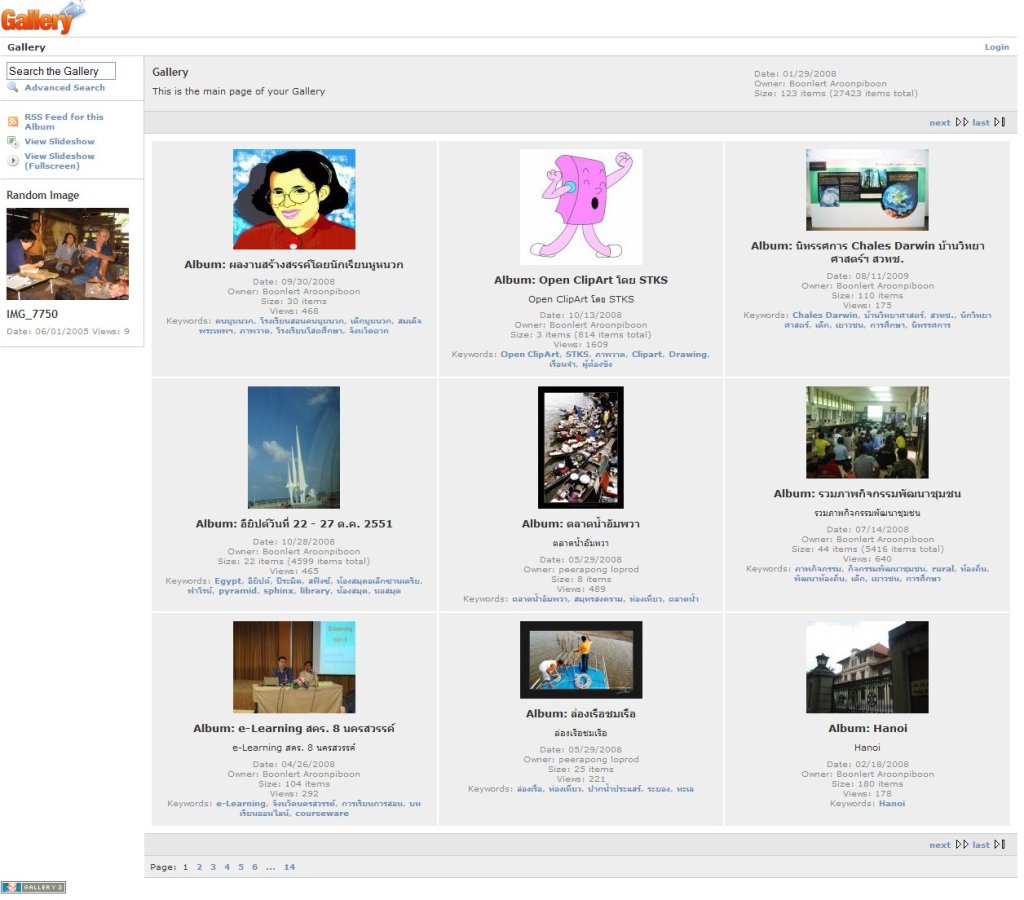The image size is (1024, 900).
Task: Click the RSS feed orange icon
Action: pos(13,122)
